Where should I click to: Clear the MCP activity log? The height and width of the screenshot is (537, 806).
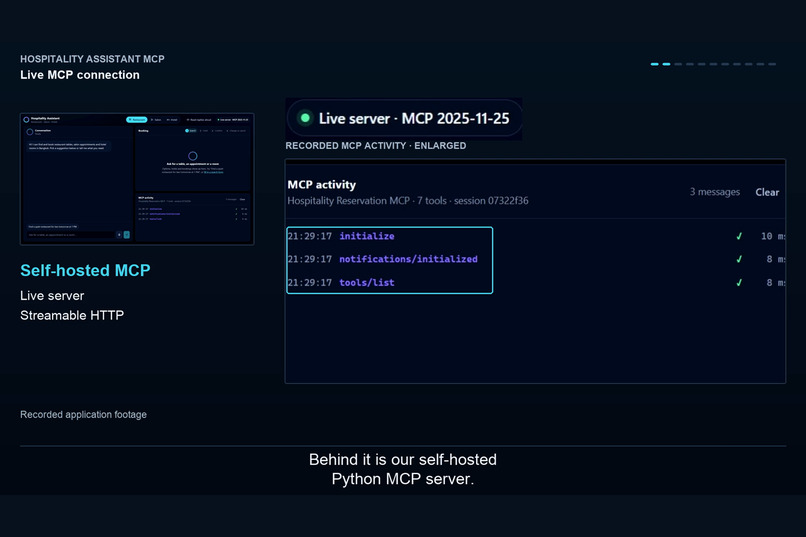click(767, 192)
